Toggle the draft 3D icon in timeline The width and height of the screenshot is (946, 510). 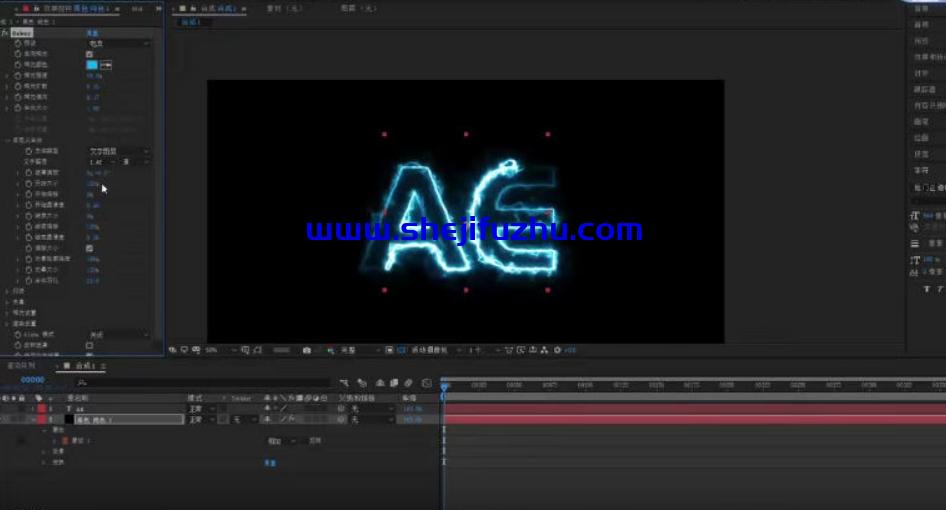click(362, 383)
